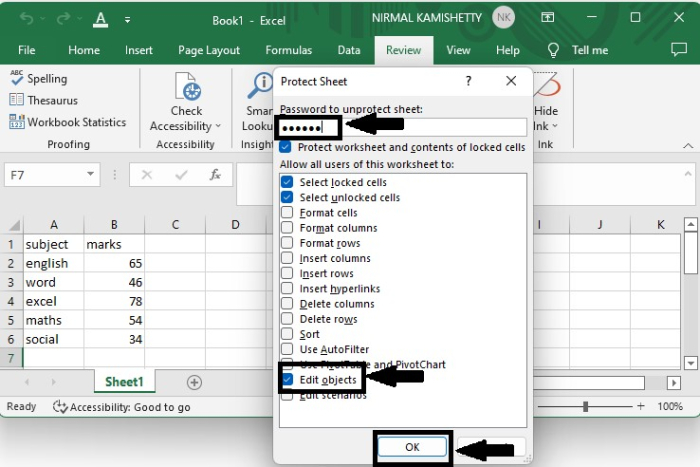Select cell containing english
This screenshot has height=467, width=700.
54,263
